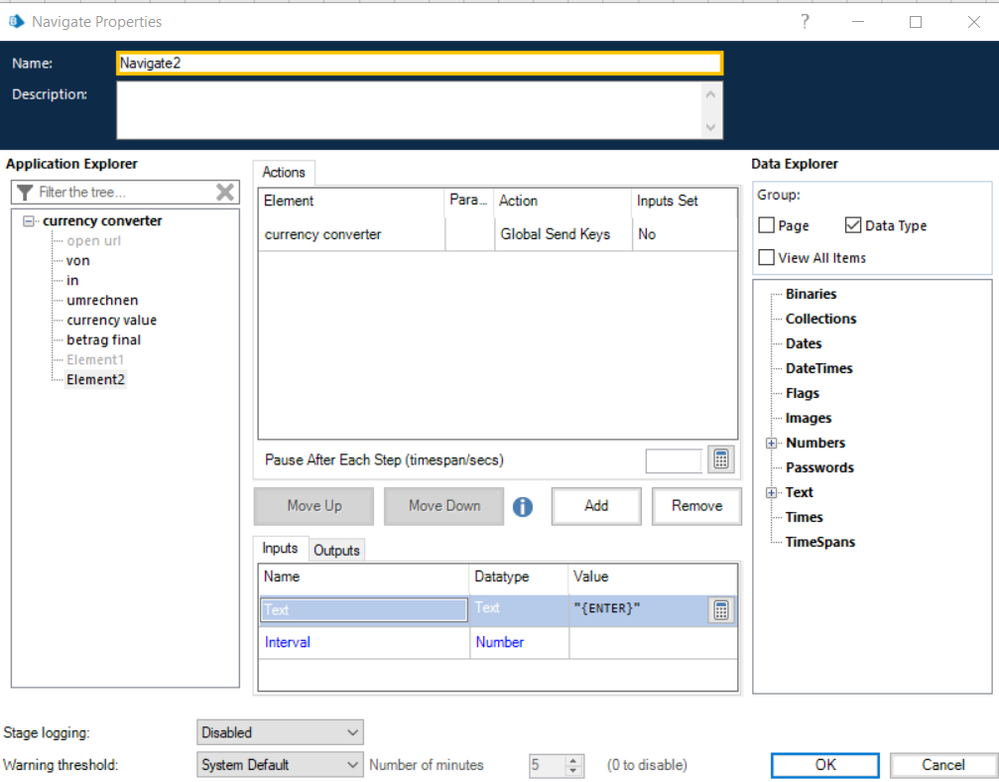The height and width of the screenshot is (782, 999).
Task: Confirm with the OK button
Action: (x=825, y=765)
